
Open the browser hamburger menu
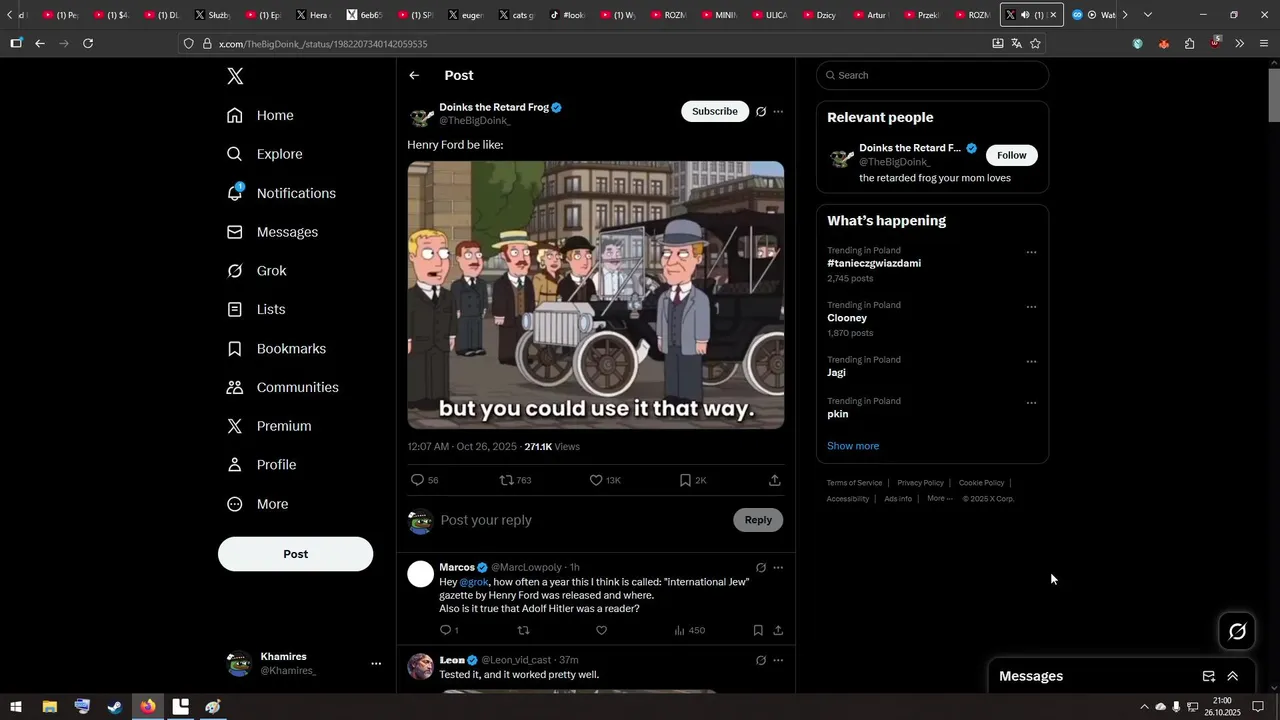(1264, 43)
